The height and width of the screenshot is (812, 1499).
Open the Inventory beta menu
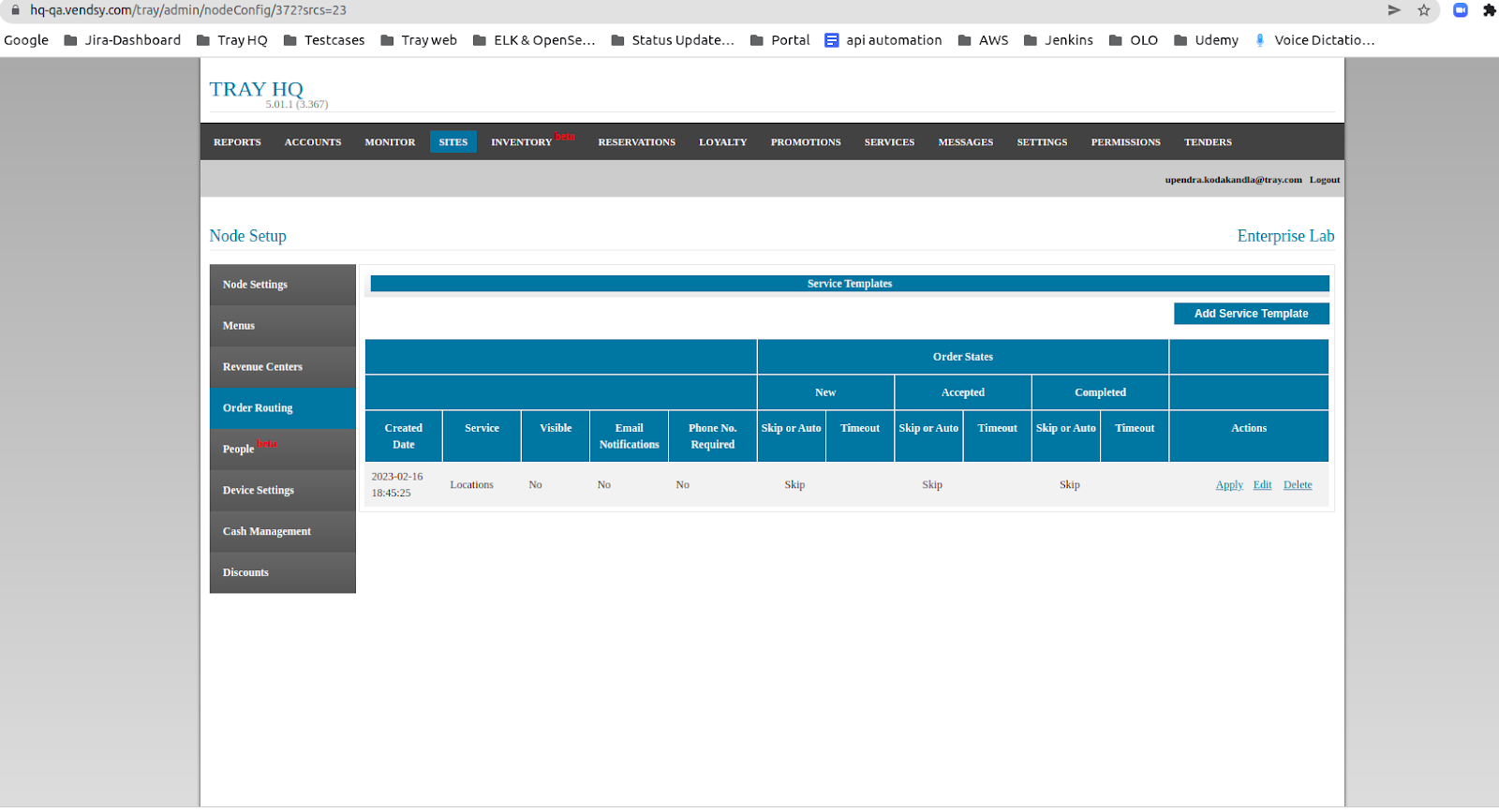[x=522, y=142]
